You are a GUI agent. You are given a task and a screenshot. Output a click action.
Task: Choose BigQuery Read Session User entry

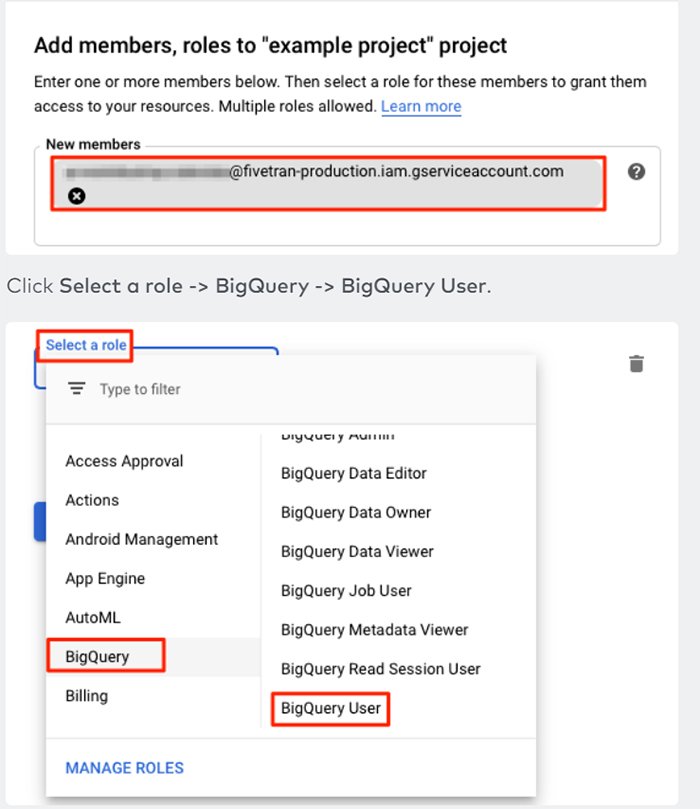[x=379, y=668]
